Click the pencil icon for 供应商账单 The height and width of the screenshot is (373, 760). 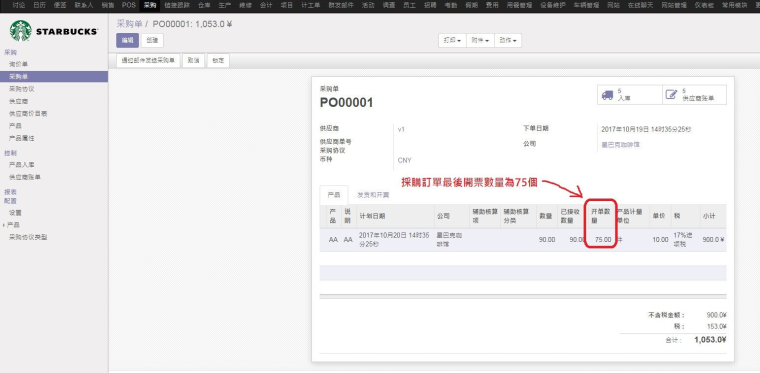tap(671, 94)
